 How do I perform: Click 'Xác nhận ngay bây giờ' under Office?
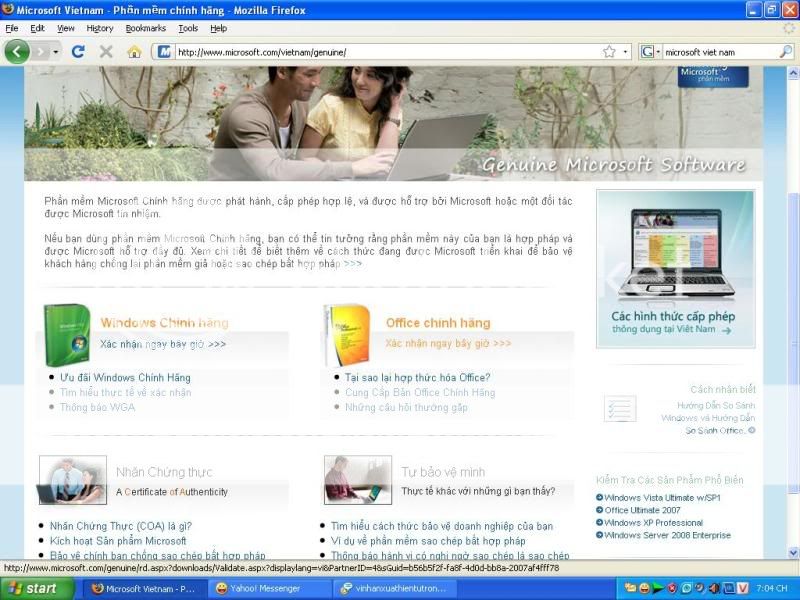click(448, 343)
